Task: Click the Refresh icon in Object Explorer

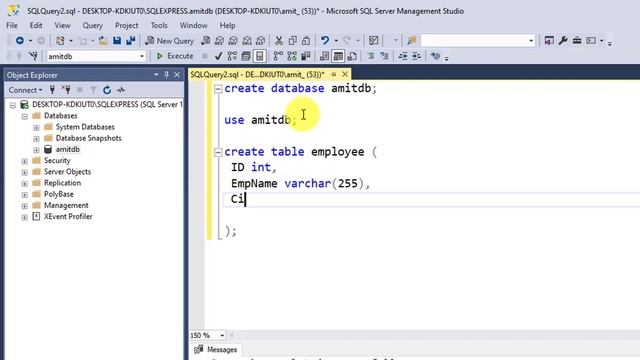Action: (x=107, y=90)
